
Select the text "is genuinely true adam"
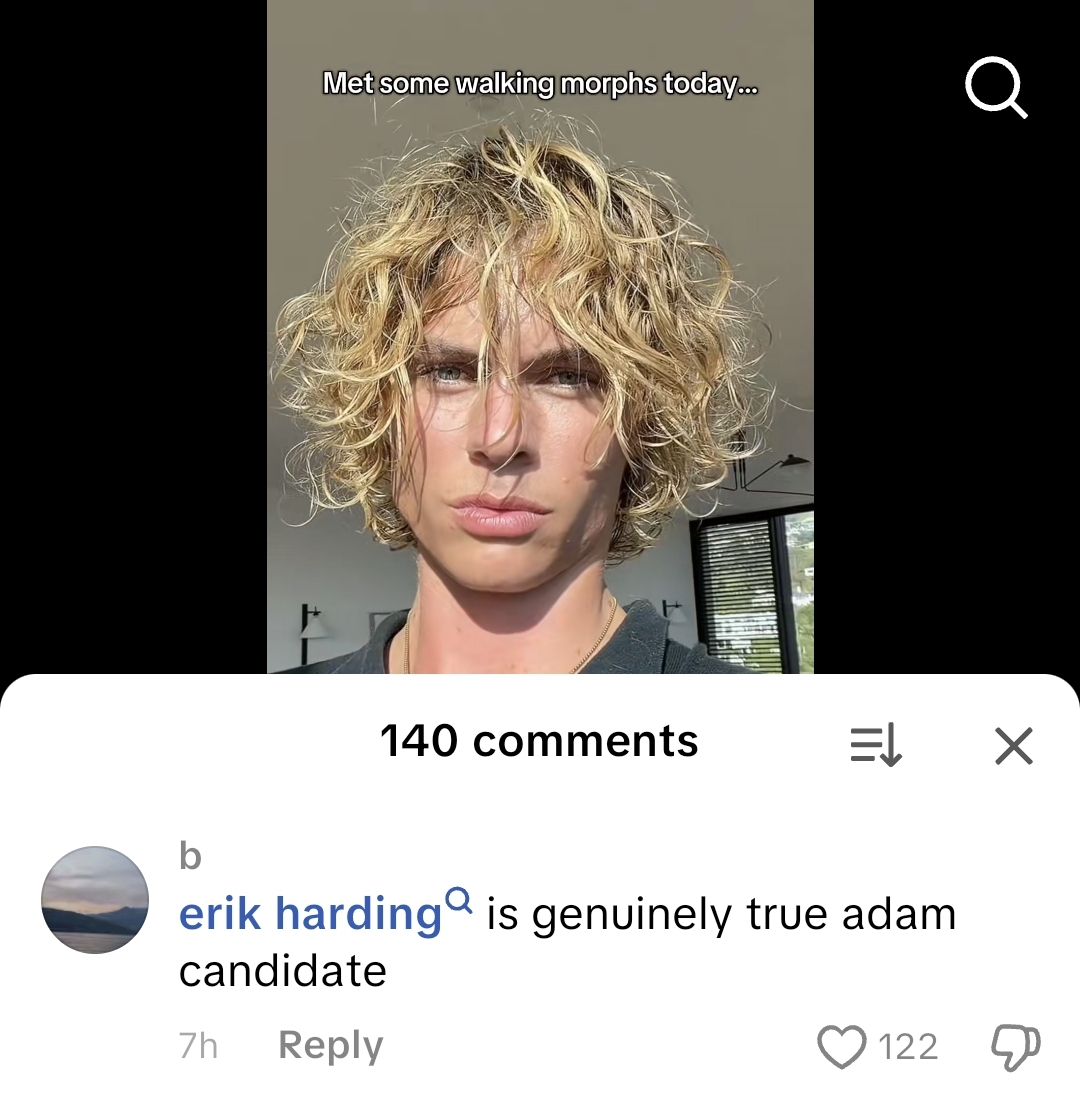[x=721, y=915]
